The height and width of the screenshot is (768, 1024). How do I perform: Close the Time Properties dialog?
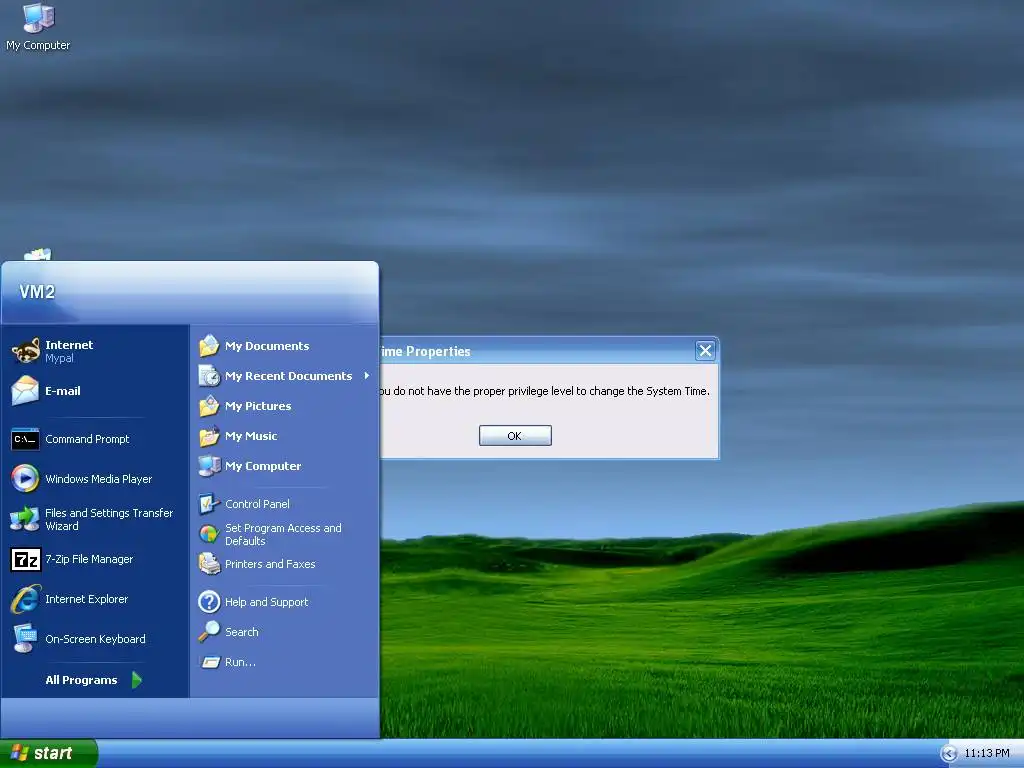pos(705,351)
